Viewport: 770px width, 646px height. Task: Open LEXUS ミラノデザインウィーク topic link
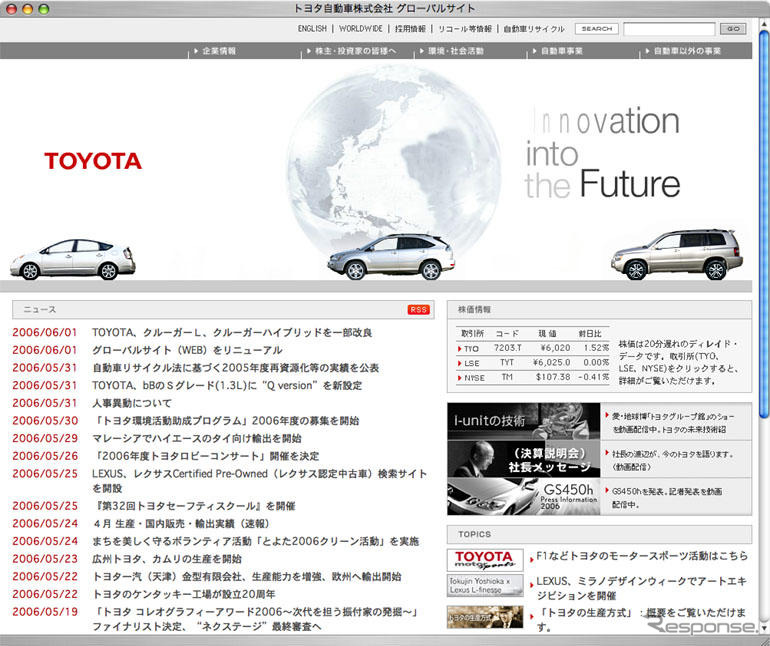click(642, 588)
